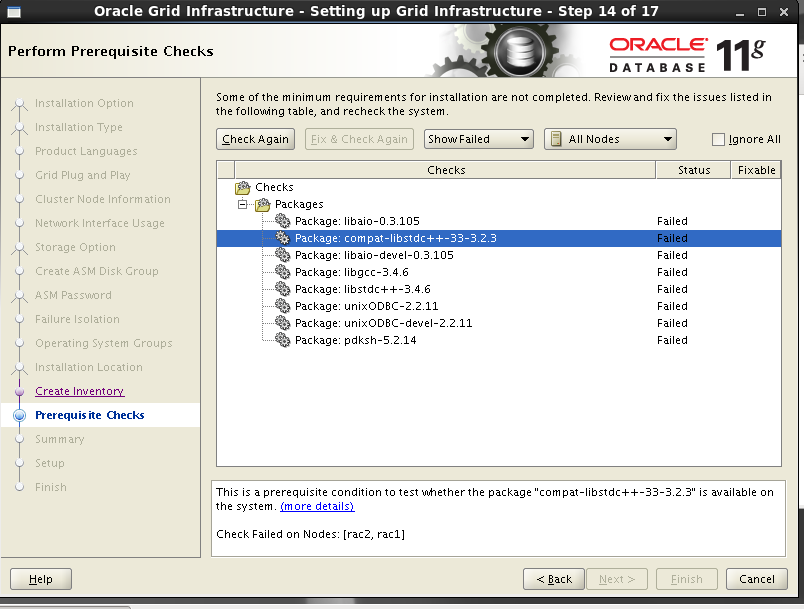This screenshot has height=609, width=804.
Task: Click the gear icon on compat-libstdc++-33-3.2.3 row
Action: [x=281, y=238]
